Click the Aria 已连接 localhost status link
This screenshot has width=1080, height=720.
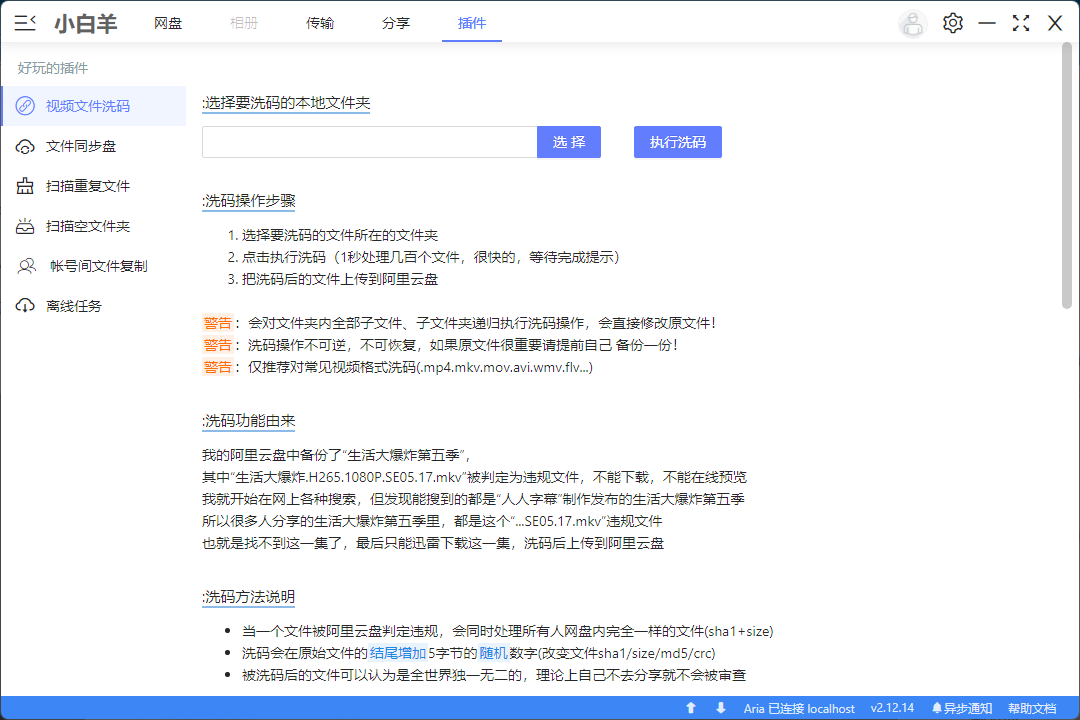click(800, 707)
